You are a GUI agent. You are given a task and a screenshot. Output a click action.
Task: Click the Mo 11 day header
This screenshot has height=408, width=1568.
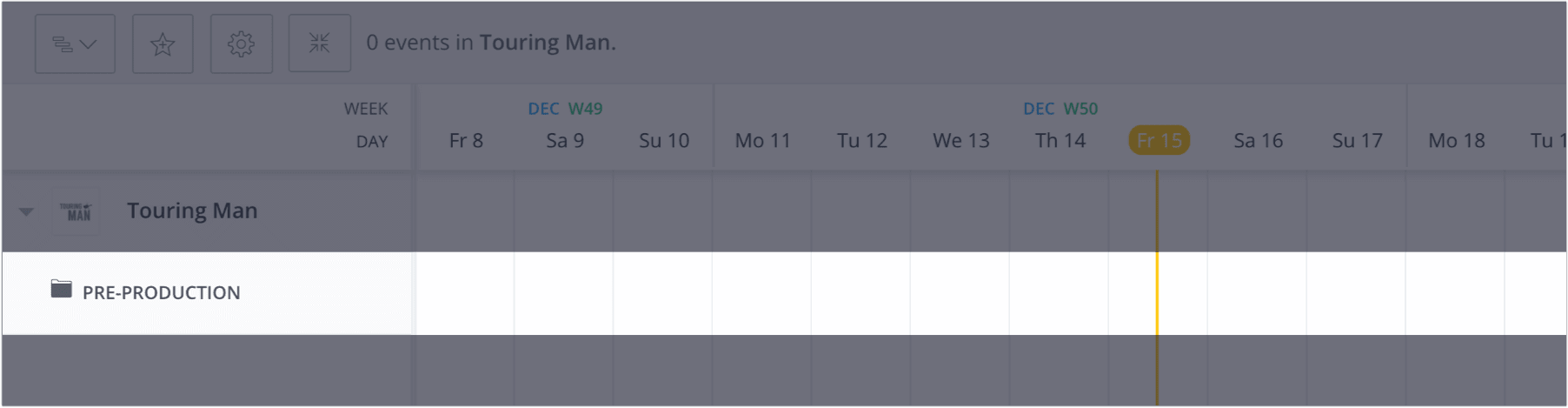click(762, 141)
